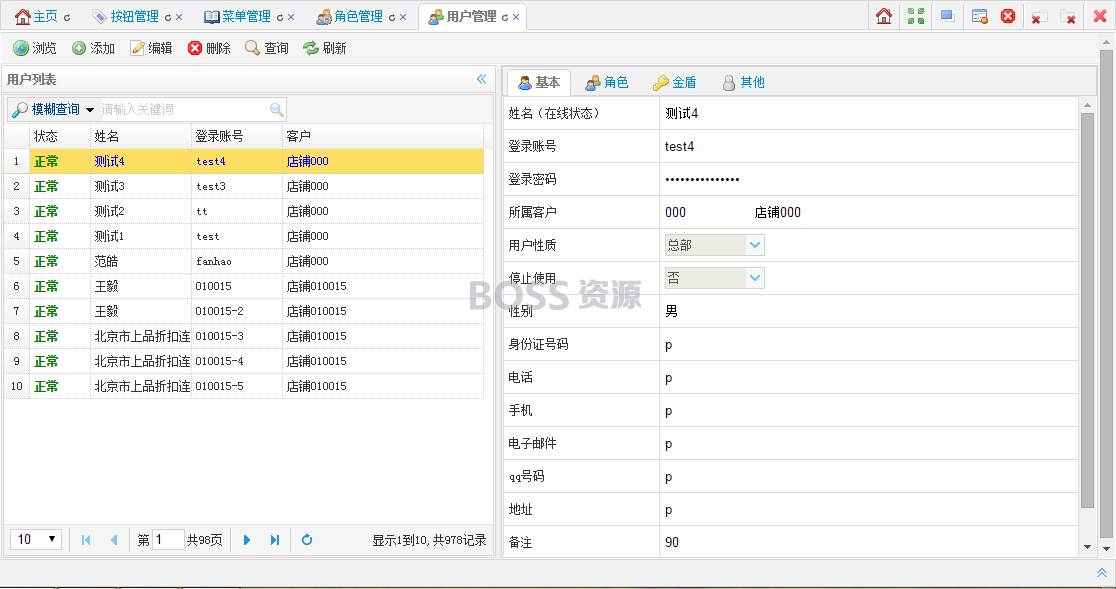Click 浏览 (browse) in the toolbar
This screenshot has height=589, width=1116.
[35, 48]
